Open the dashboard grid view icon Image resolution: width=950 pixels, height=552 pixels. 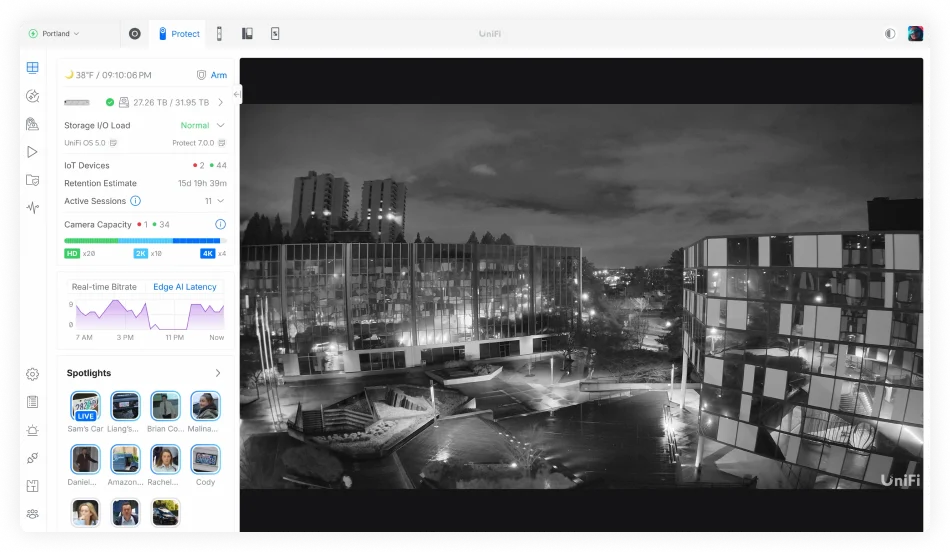(x=33, y=67)
